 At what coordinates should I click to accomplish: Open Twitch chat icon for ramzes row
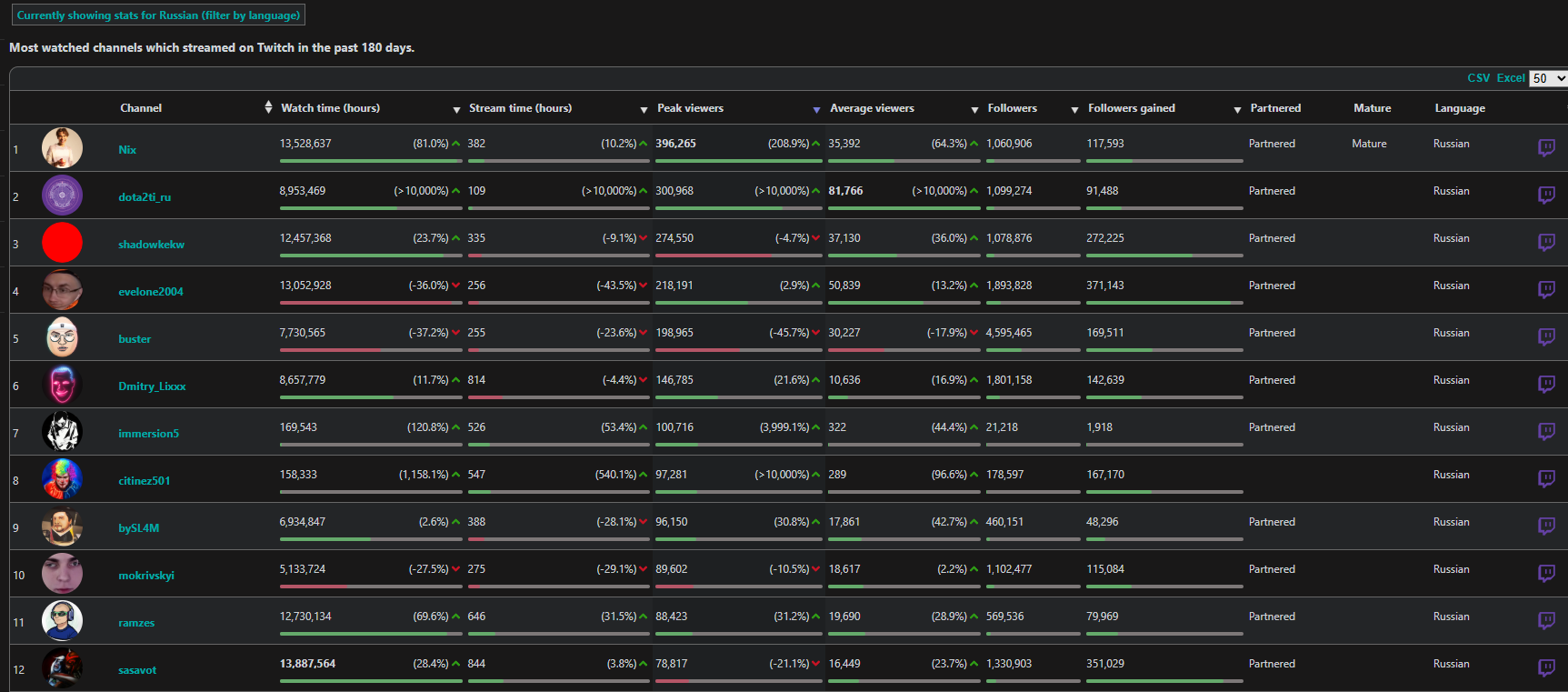pos(1546,620)
